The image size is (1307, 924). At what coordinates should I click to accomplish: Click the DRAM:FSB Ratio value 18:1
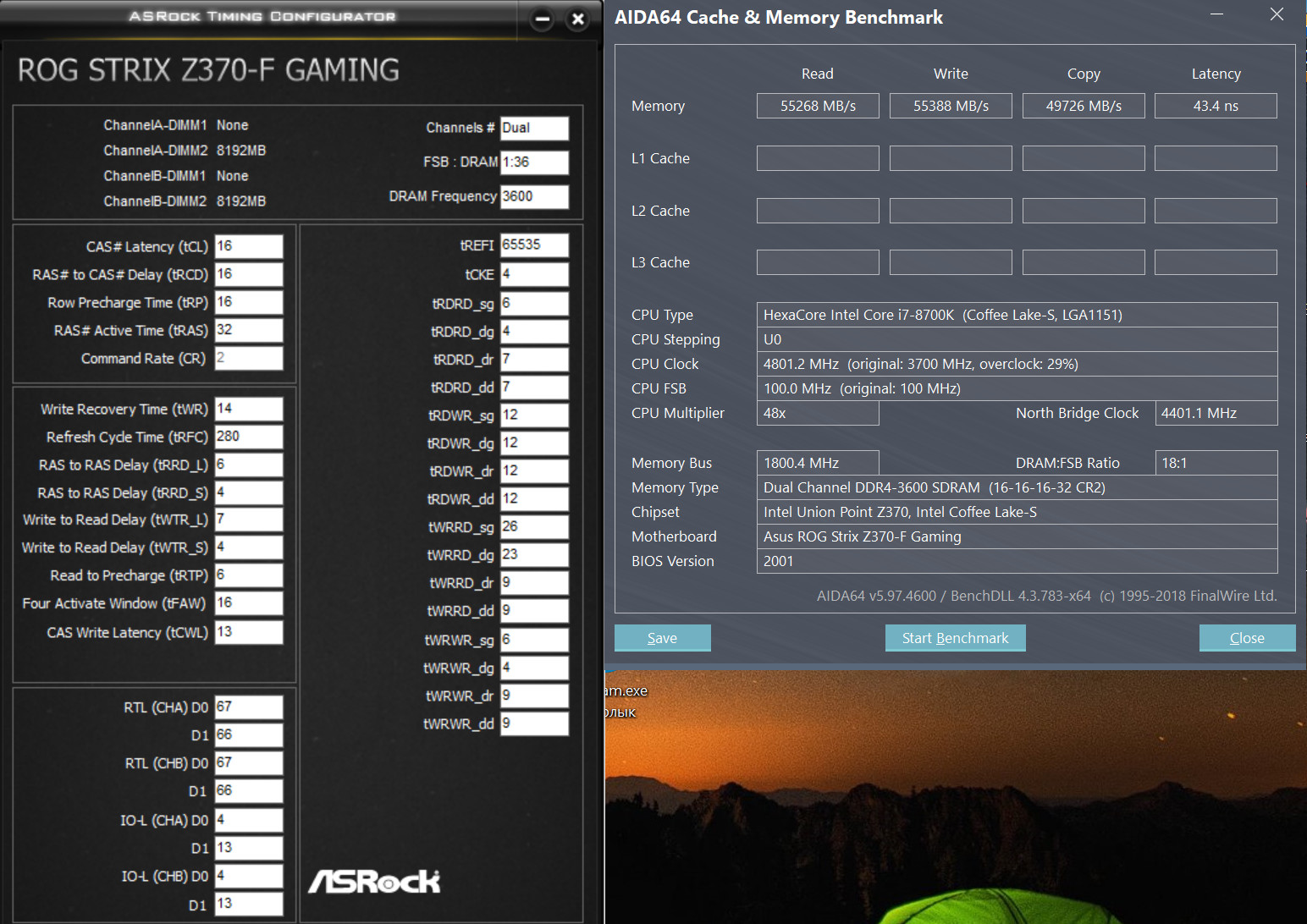pyautogui.click(x=1216, y=463)
